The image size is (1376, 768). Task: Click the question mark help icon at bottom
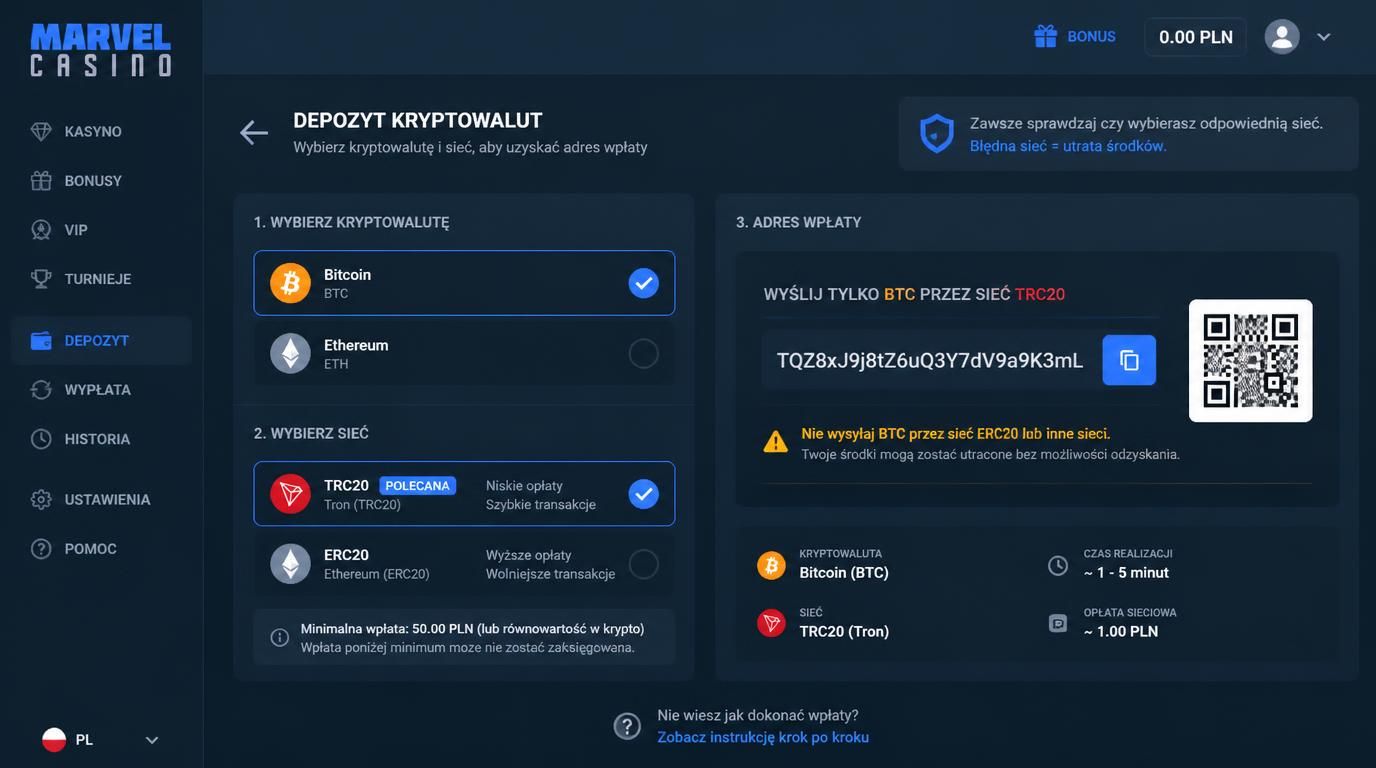click(x=627, y=726)
